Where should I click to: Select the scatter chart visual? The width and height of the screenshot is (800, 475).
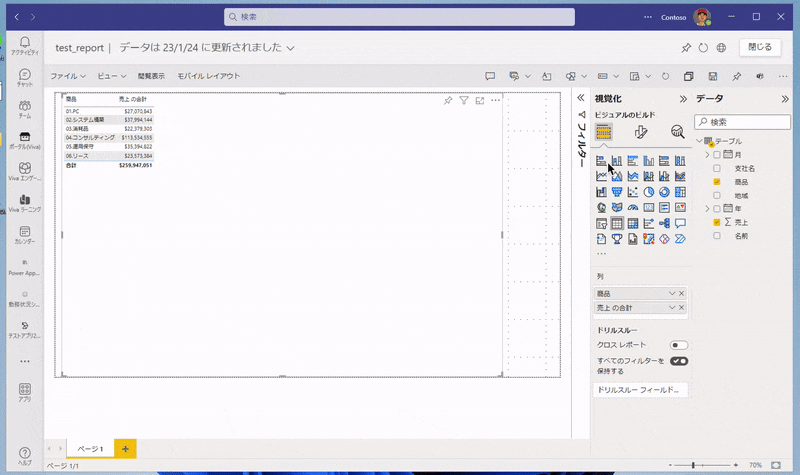[x=633, y=192]
